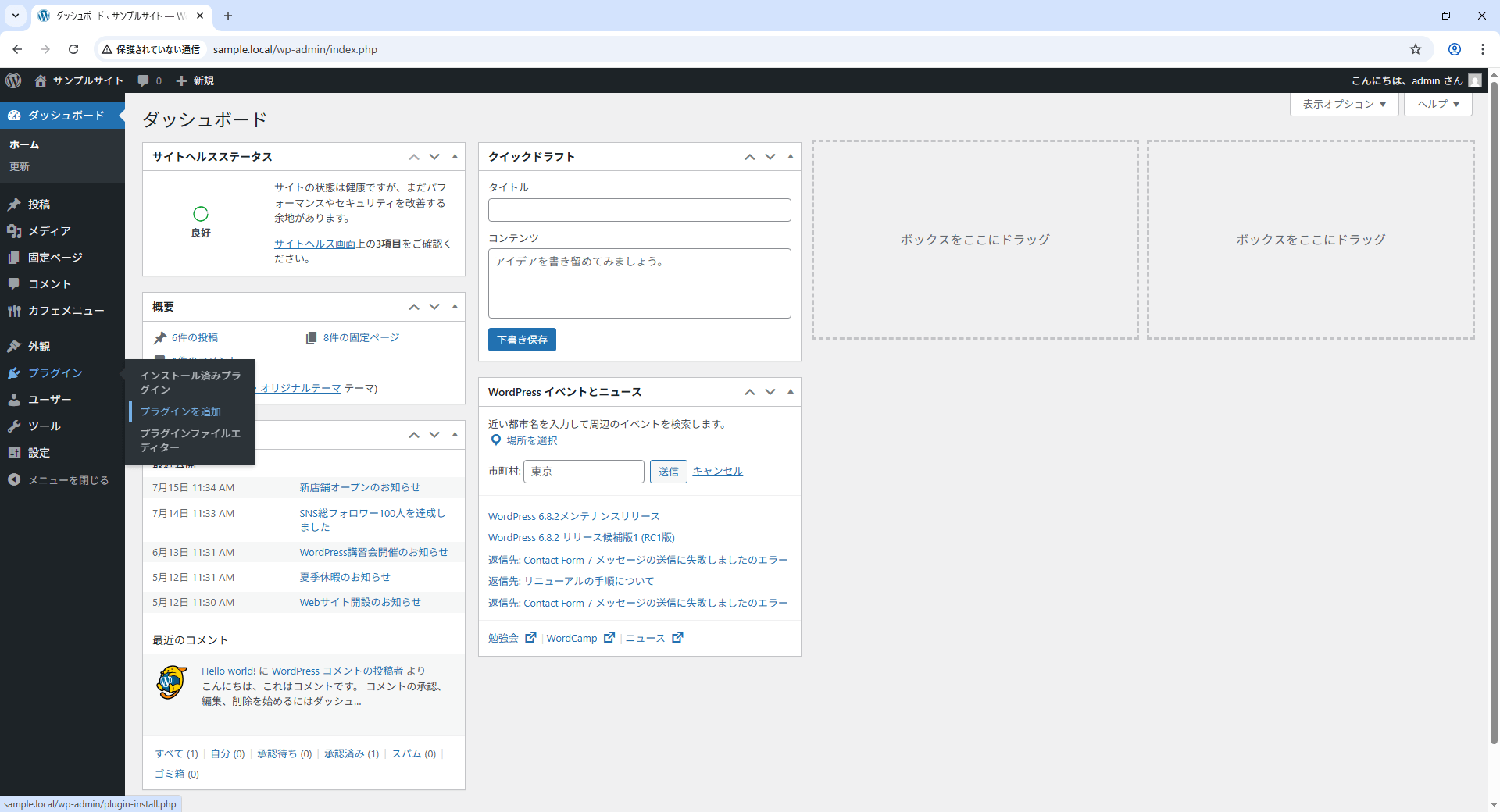Toggle the WordPress イベントとニュース panel triangle

(791, 392)
